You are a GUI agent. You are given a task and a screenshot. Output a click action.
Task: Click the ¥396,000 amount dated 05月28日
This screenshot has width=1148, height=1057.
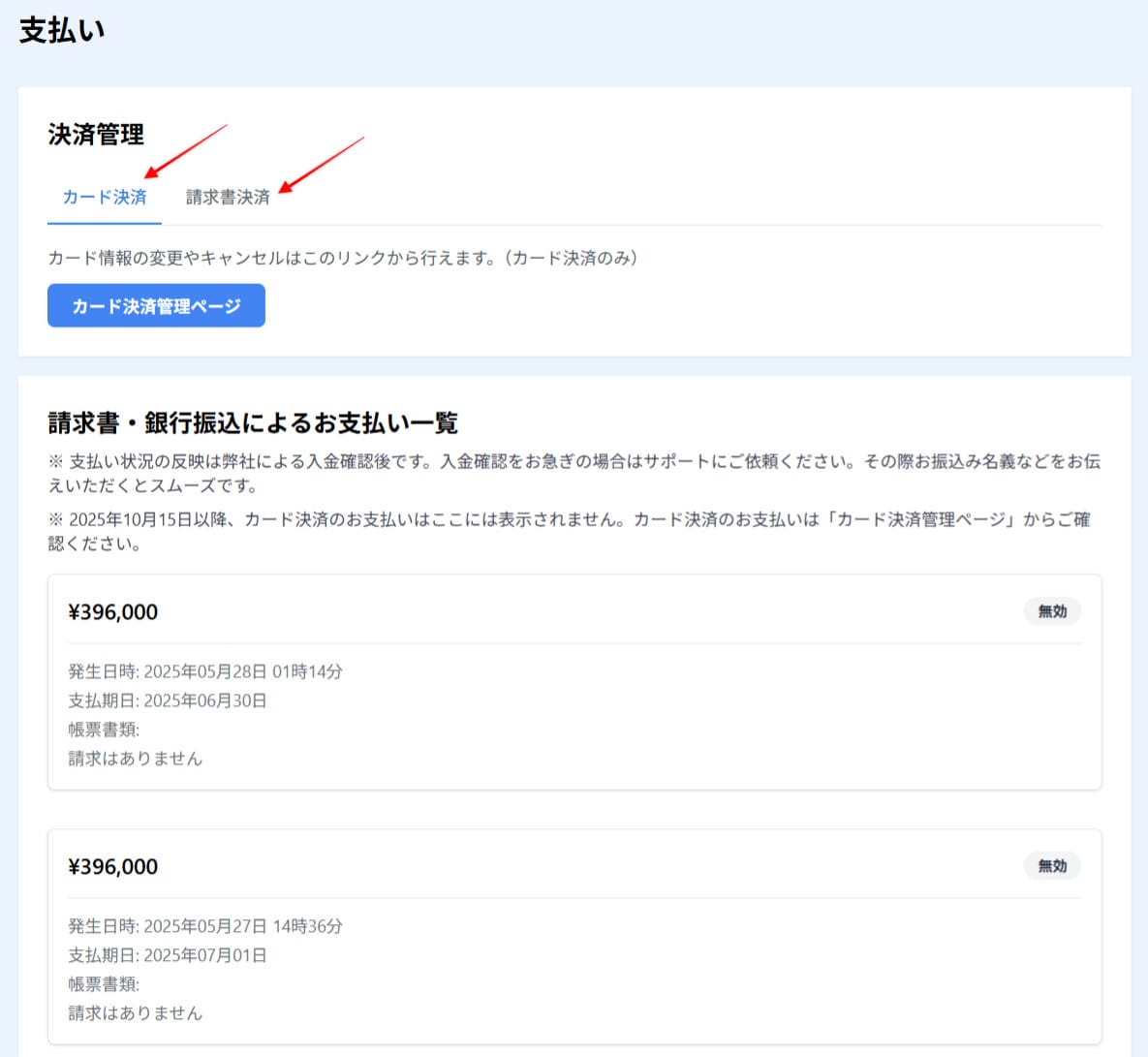[x=112, y=612]
